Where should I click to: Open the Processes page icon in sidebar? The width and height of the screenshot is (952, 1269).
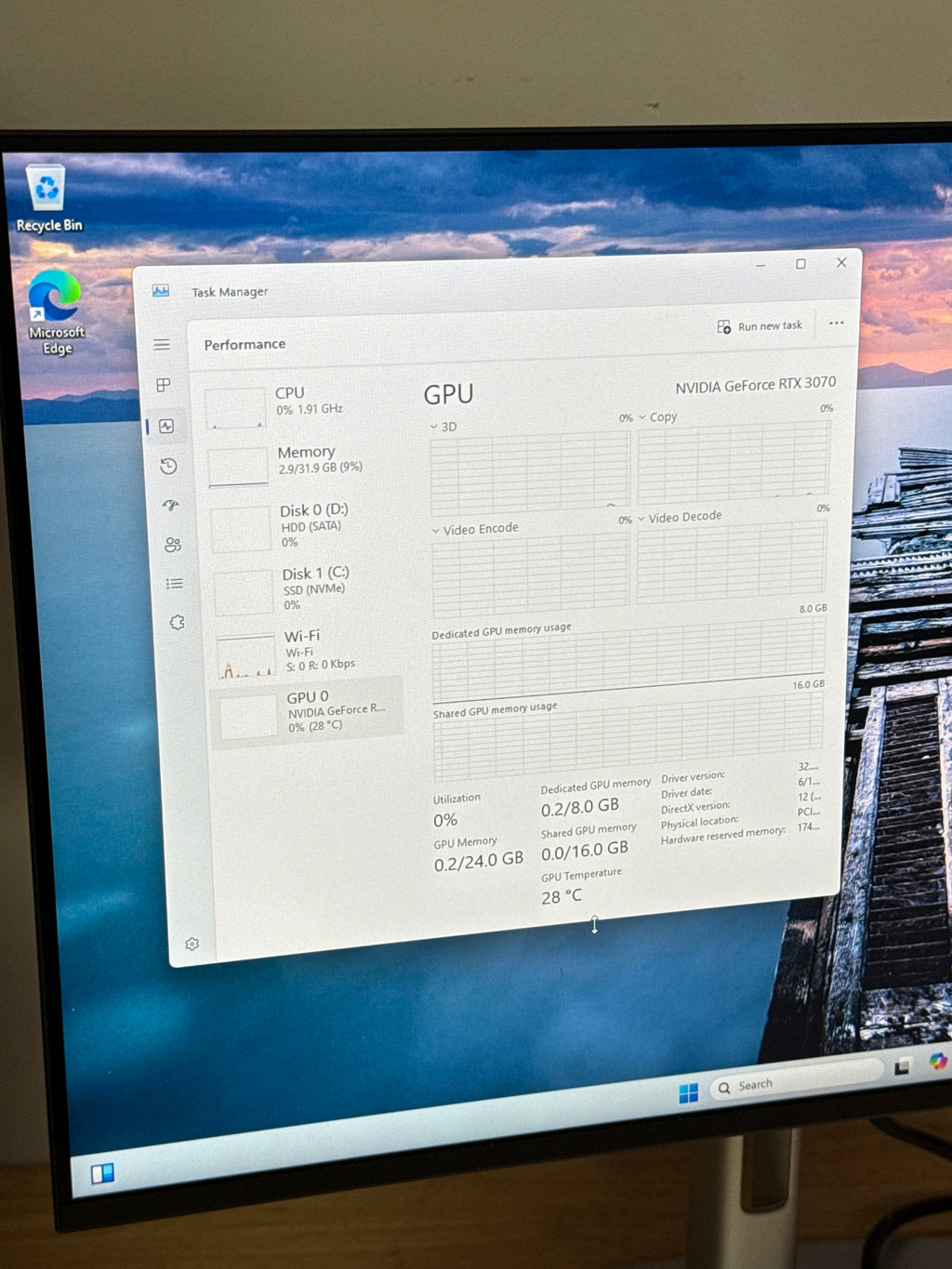click(164, 385)
